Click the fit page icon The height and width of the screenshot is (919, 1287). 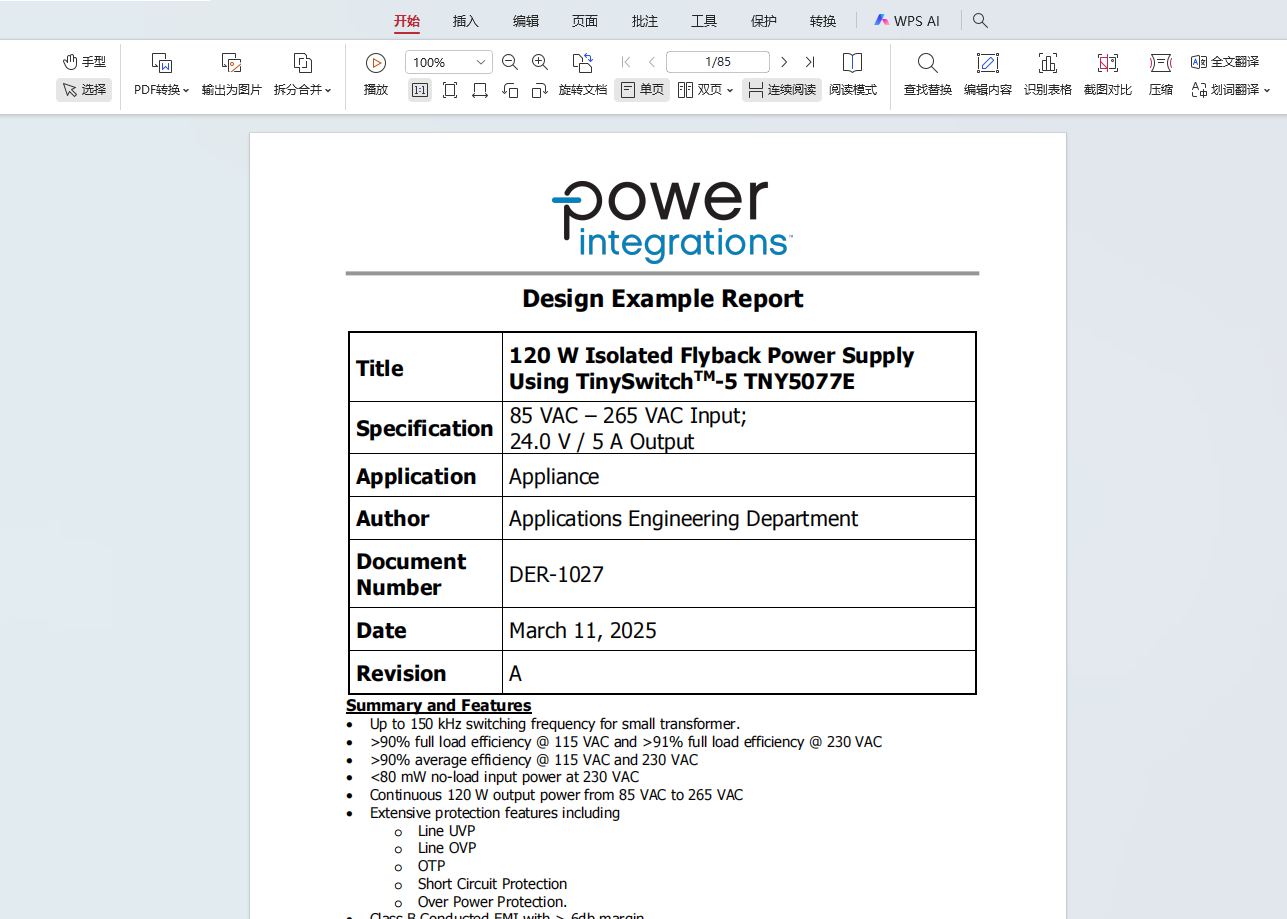[450, 90]
